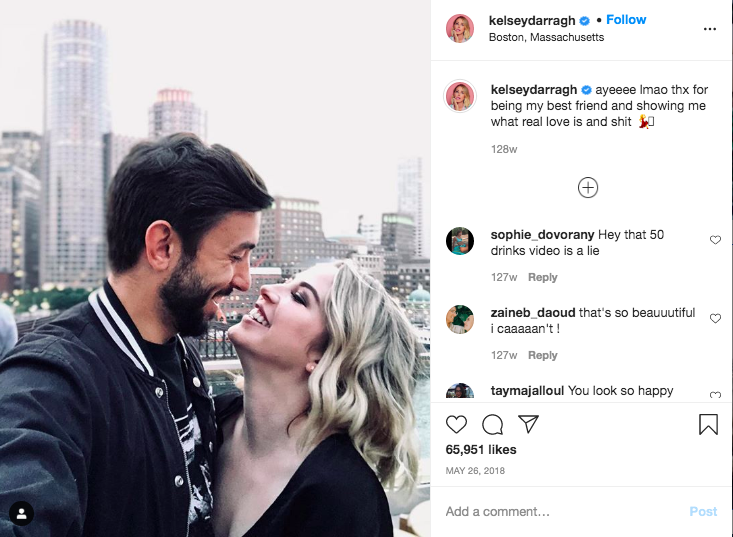The image size is (733, 537).
Task: Visit taymajalloul's profile username
Action: 527,391
